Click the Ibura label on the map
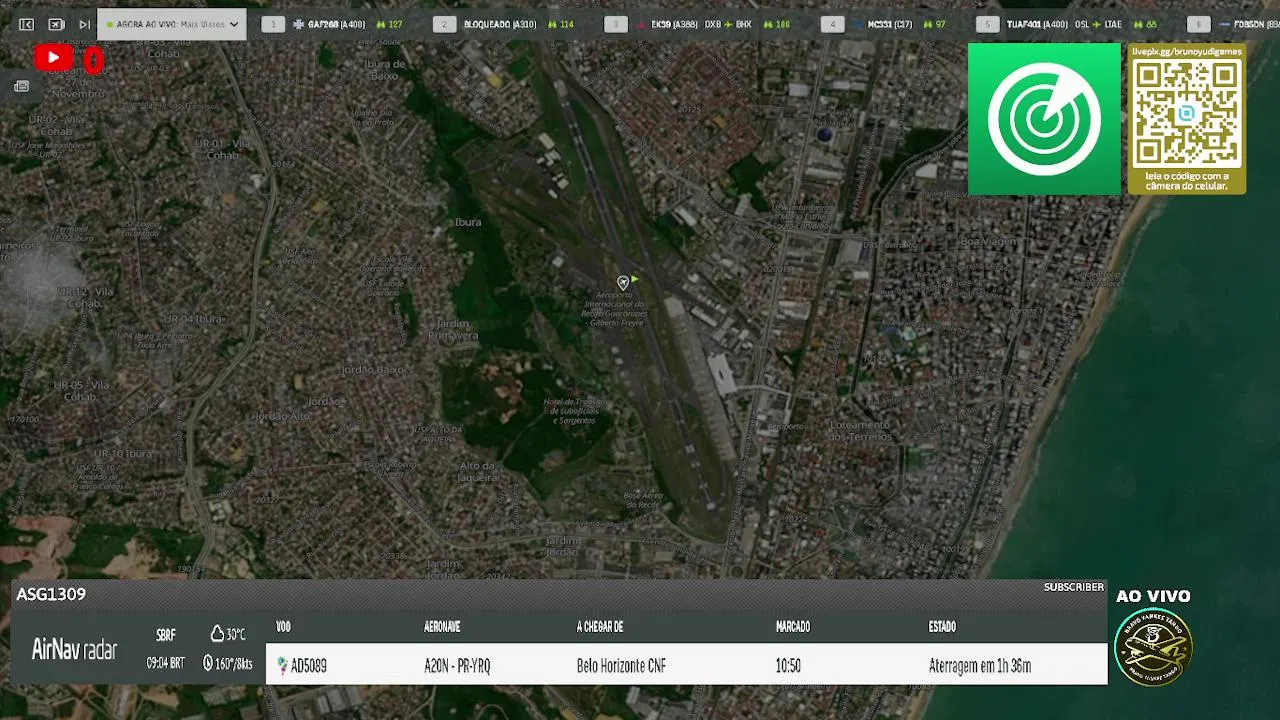The height and width of the screenshot is (720, 1280). tap(468, 222)
